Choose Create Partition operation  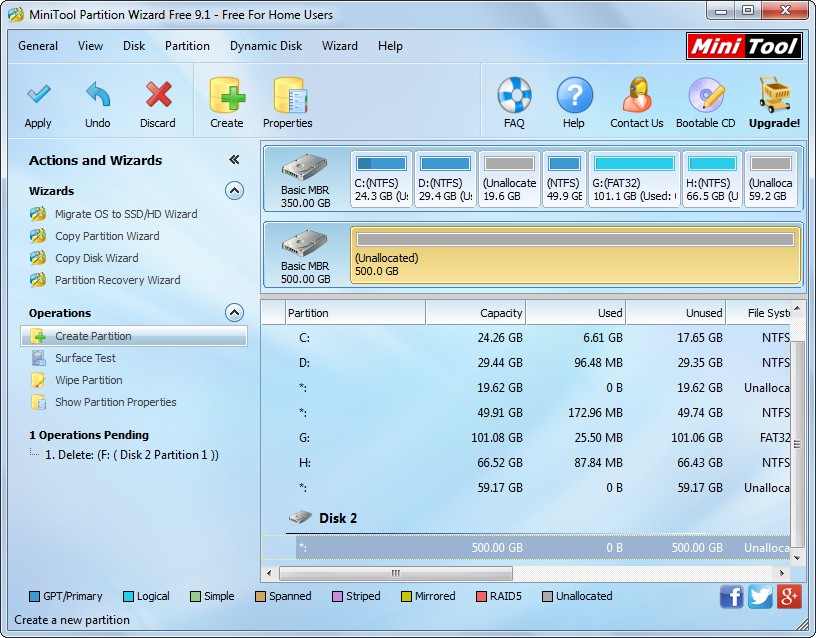[x=134, y=336]
